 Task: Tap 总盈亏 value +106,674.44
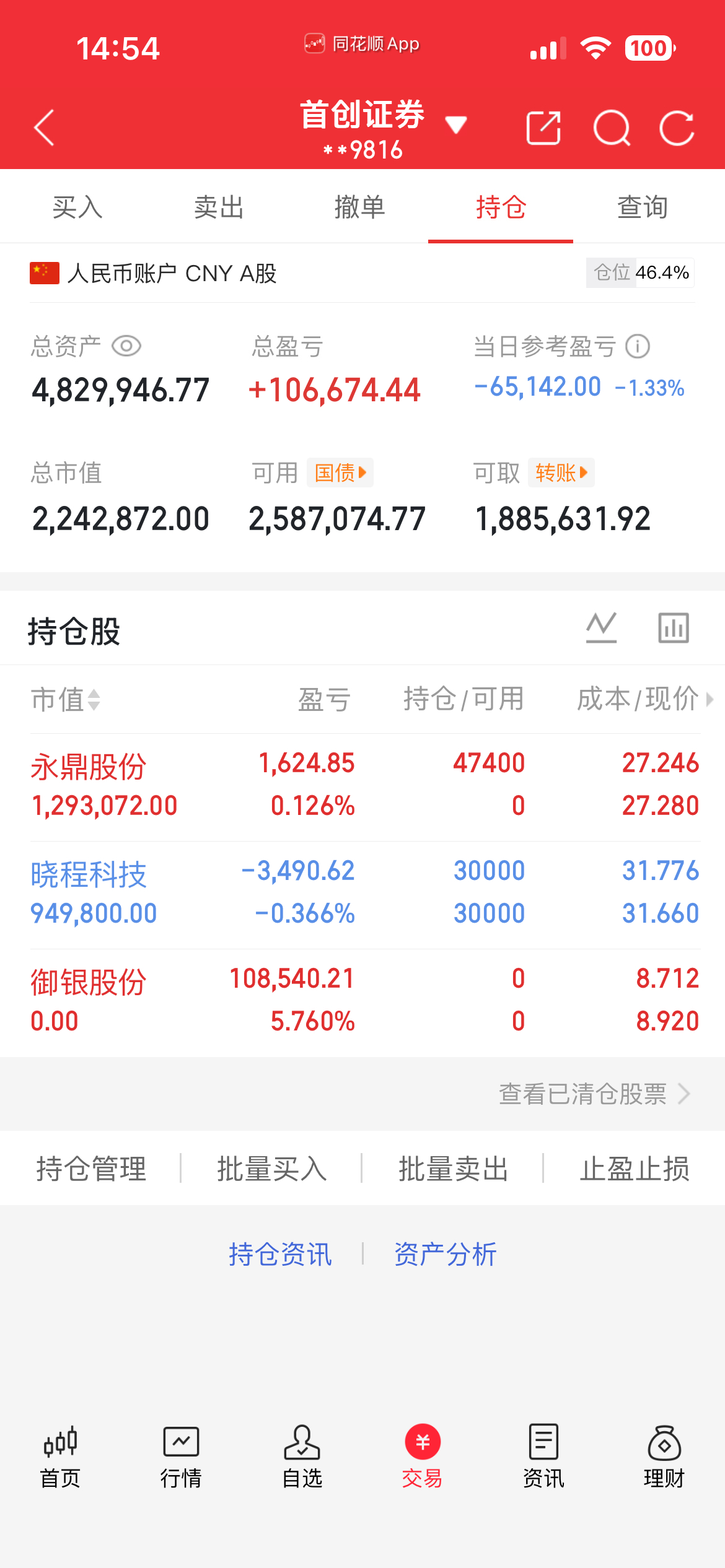click(x=335, y=390)
